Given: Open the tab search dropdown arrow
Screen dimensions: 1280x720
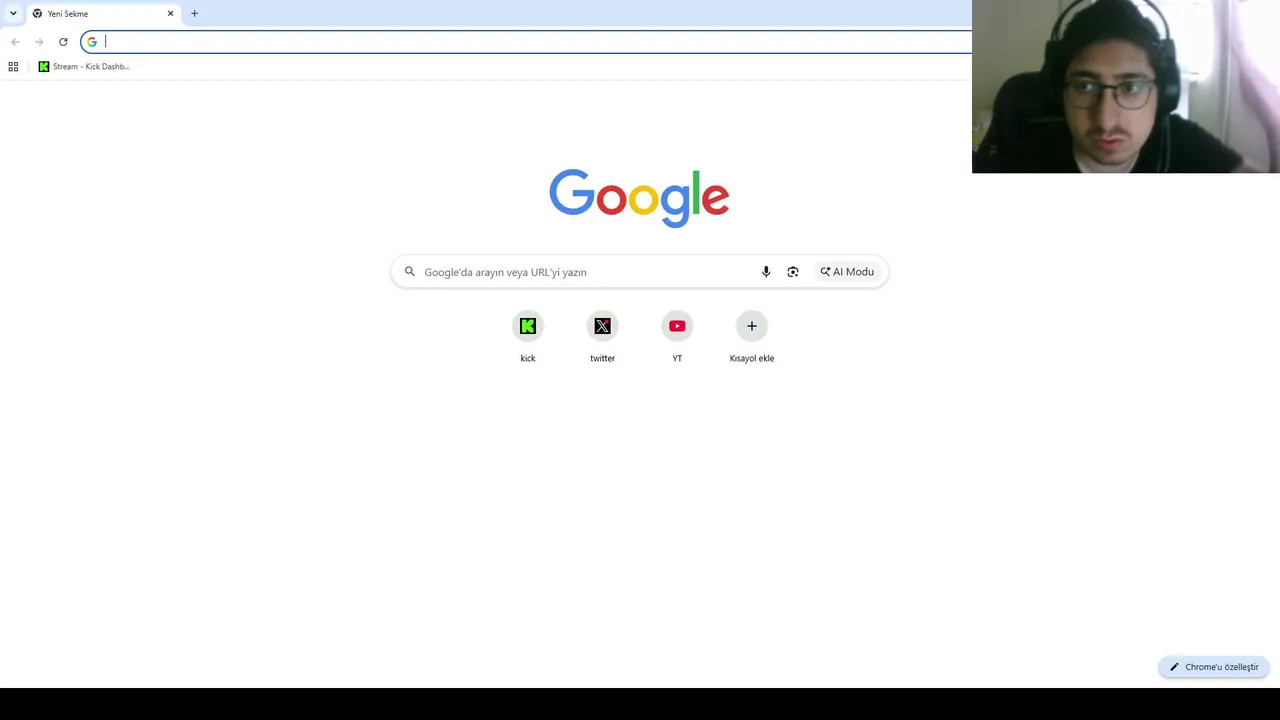Looking at the screenshot, I should click(x=13, y=13).
